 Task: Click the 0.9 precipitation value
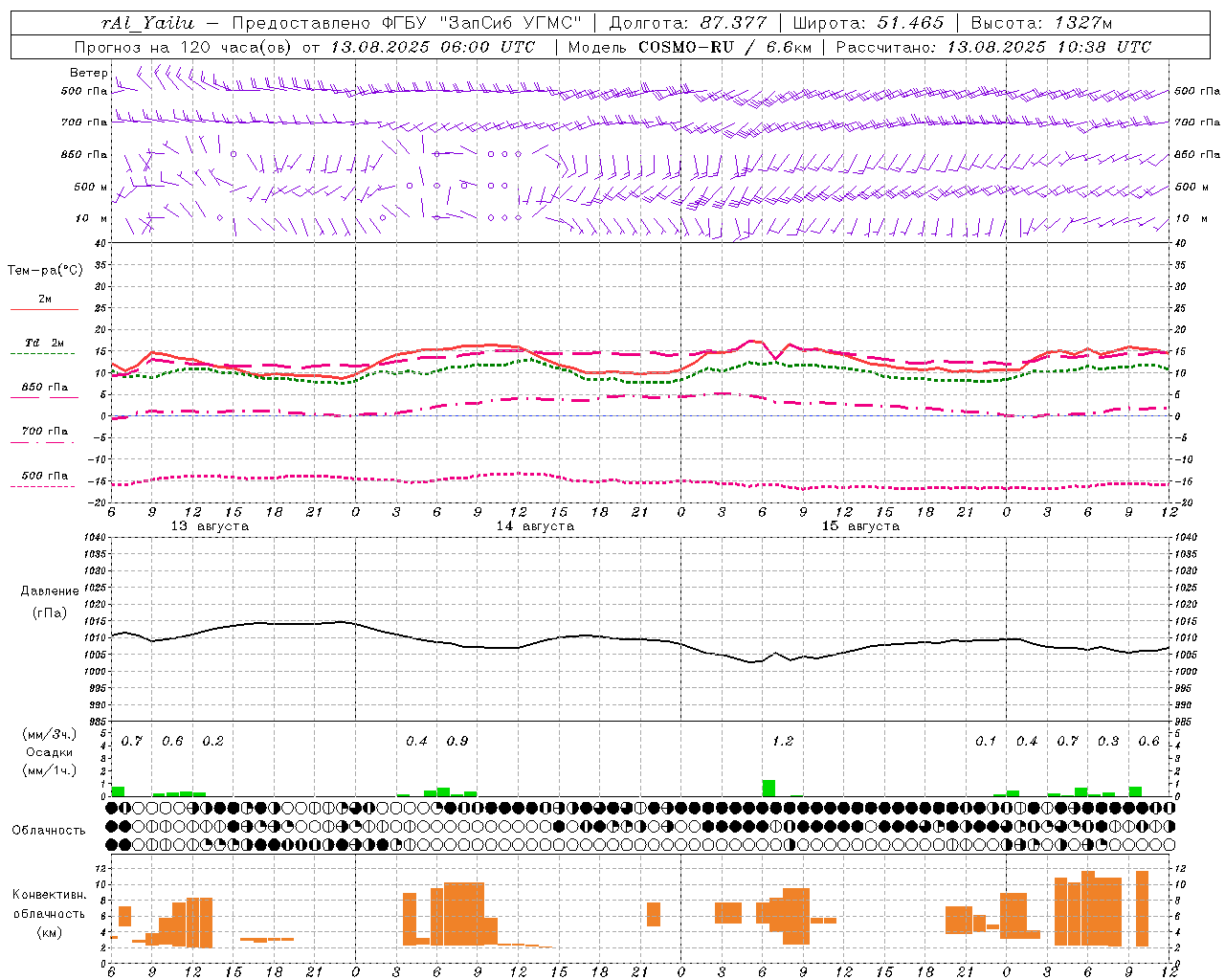(x=457, y=742)
